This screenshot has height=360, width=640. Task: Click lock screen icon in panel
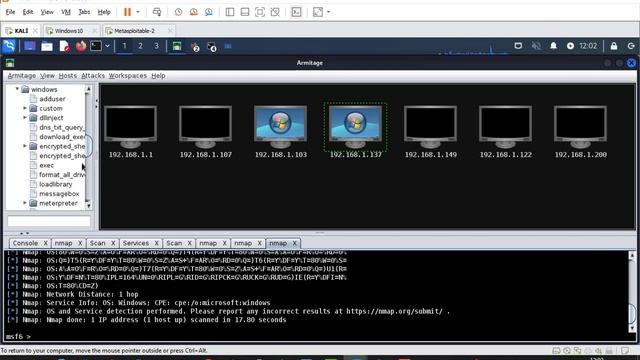tap(614, 46)
